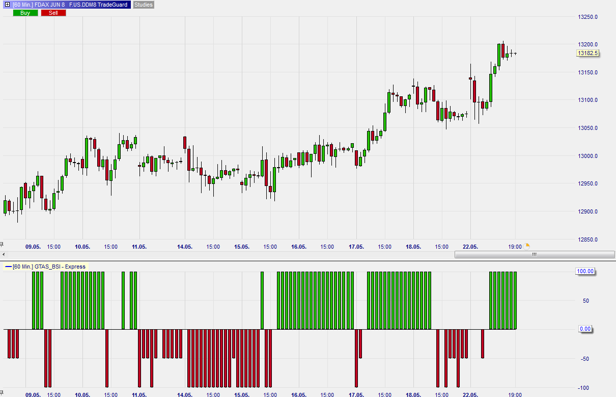Click the 13200.0 price axis label
The height and width of the screenshot is (397, 616).
pos(588,44)
